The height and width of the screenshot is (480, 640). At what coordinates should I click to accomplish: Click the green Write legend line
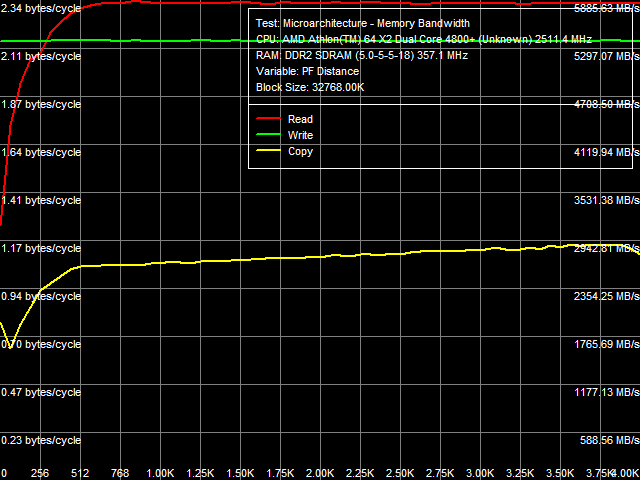269,135
